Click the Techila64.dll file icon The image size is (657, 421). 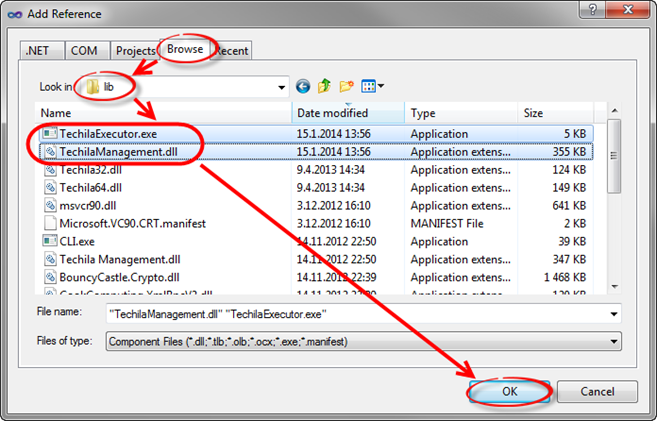click(x=50, y=187)
